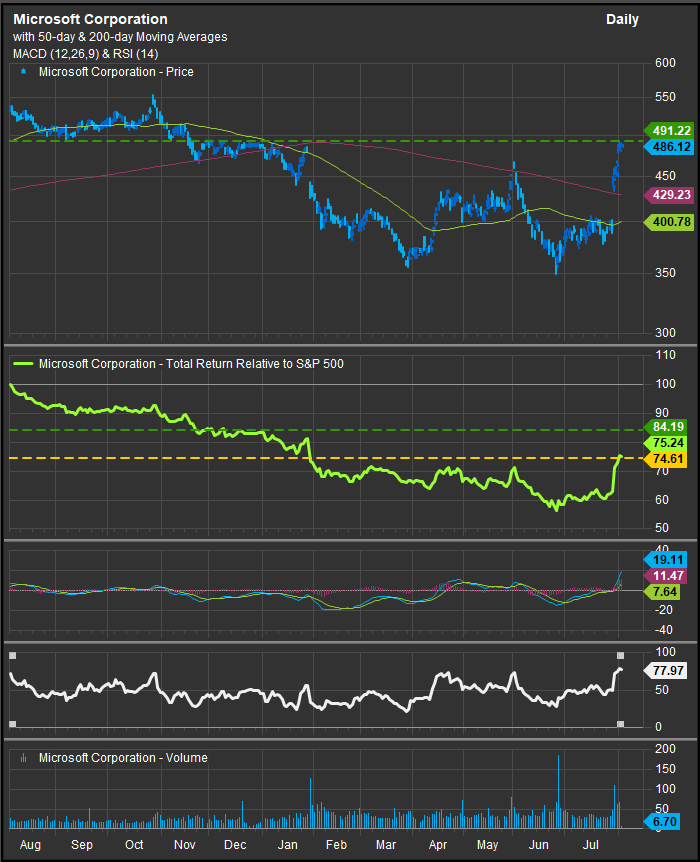Click the Sep label on the time axis
The width and height of the screenshot is (700, 862).
click(82, 844)
